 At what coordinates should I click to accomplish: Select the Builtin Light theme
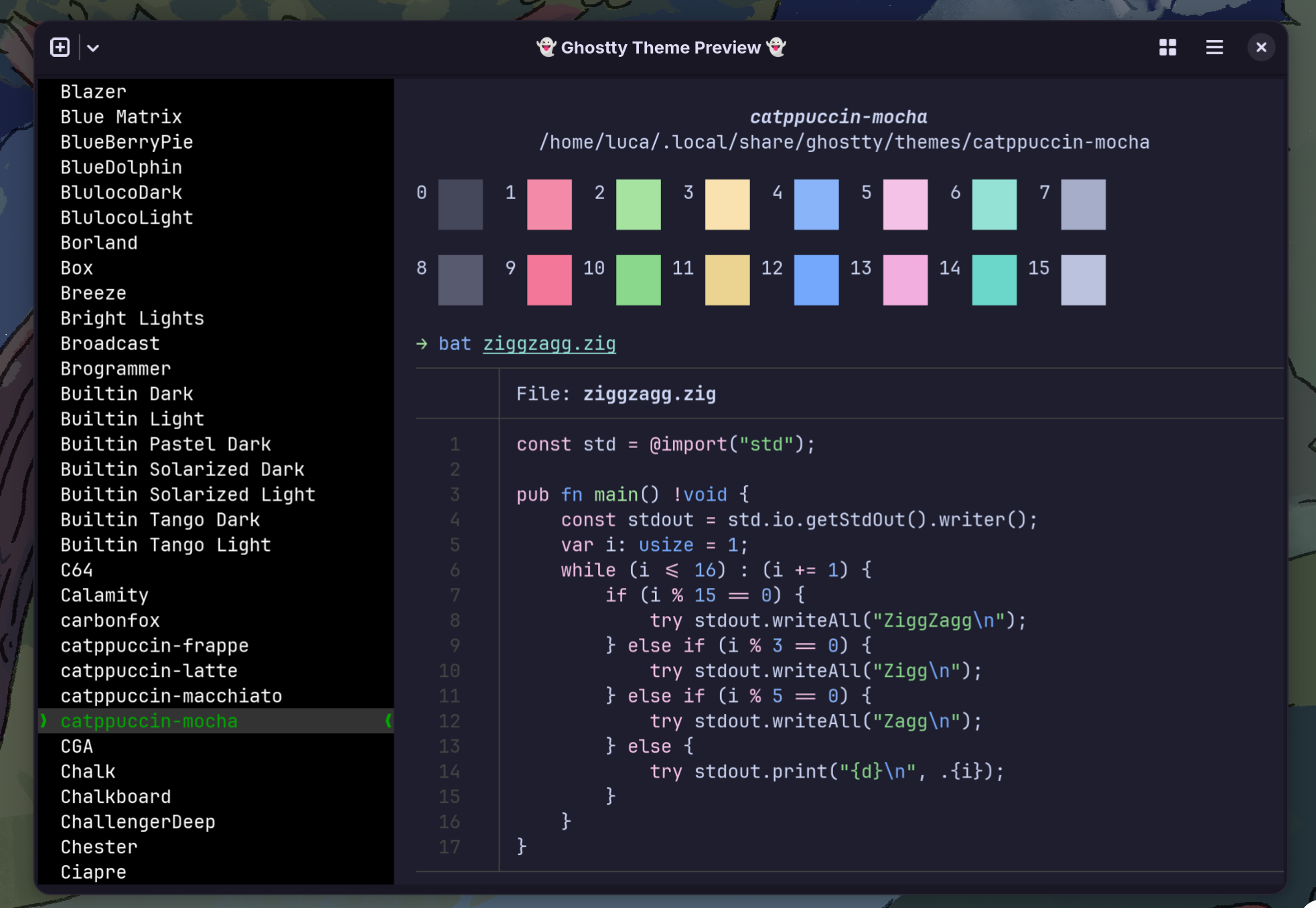pyautogui.click(x=216, y=419)
